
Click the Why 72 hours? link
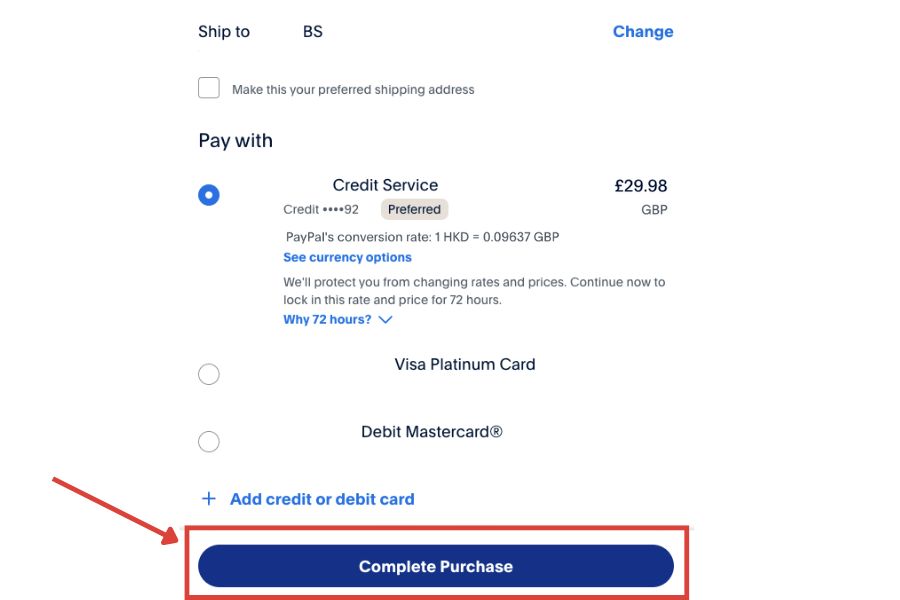pyautogui.click(x=327, y=320)
